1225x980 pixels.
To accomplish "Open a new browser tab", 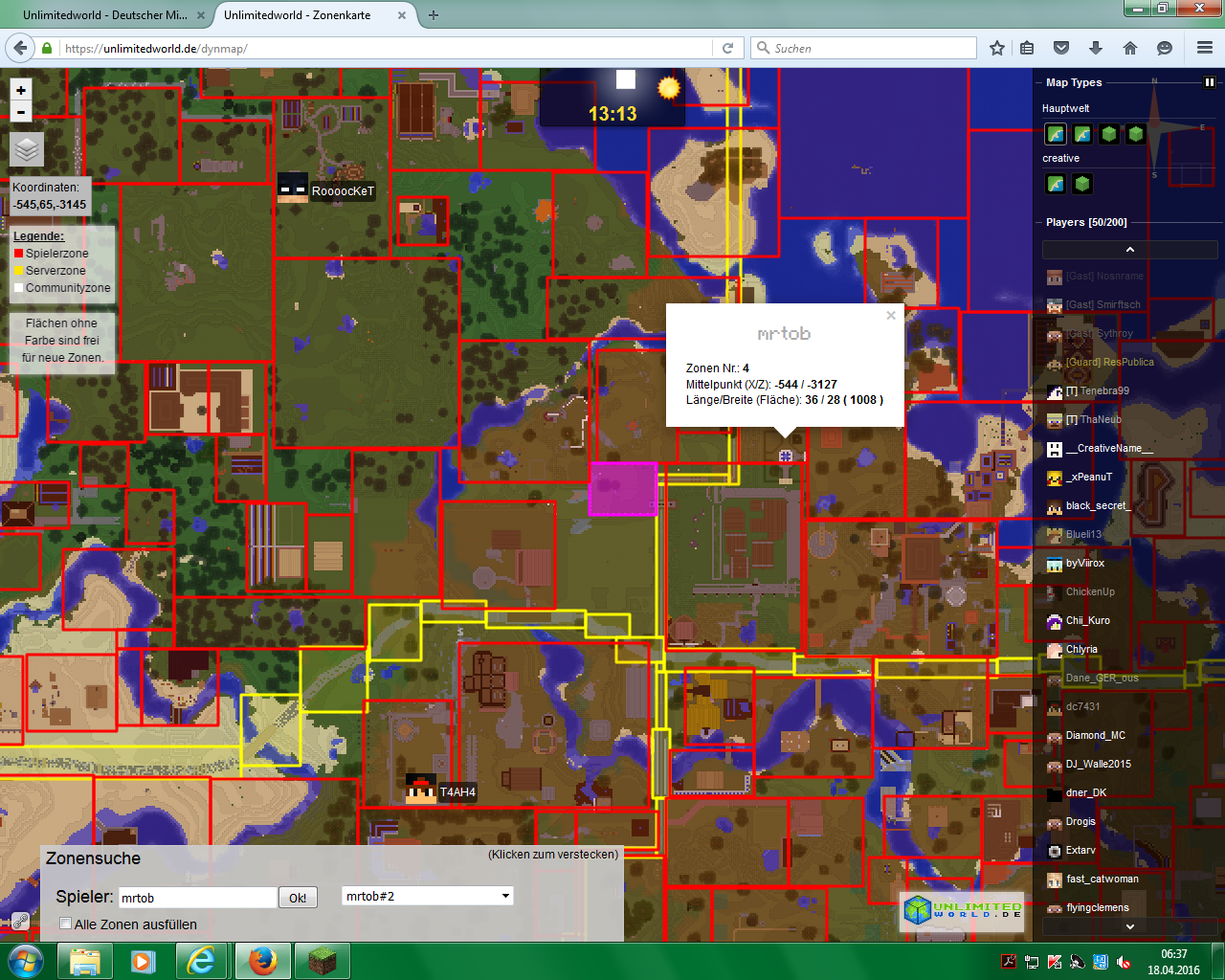I will pos(434,15).
